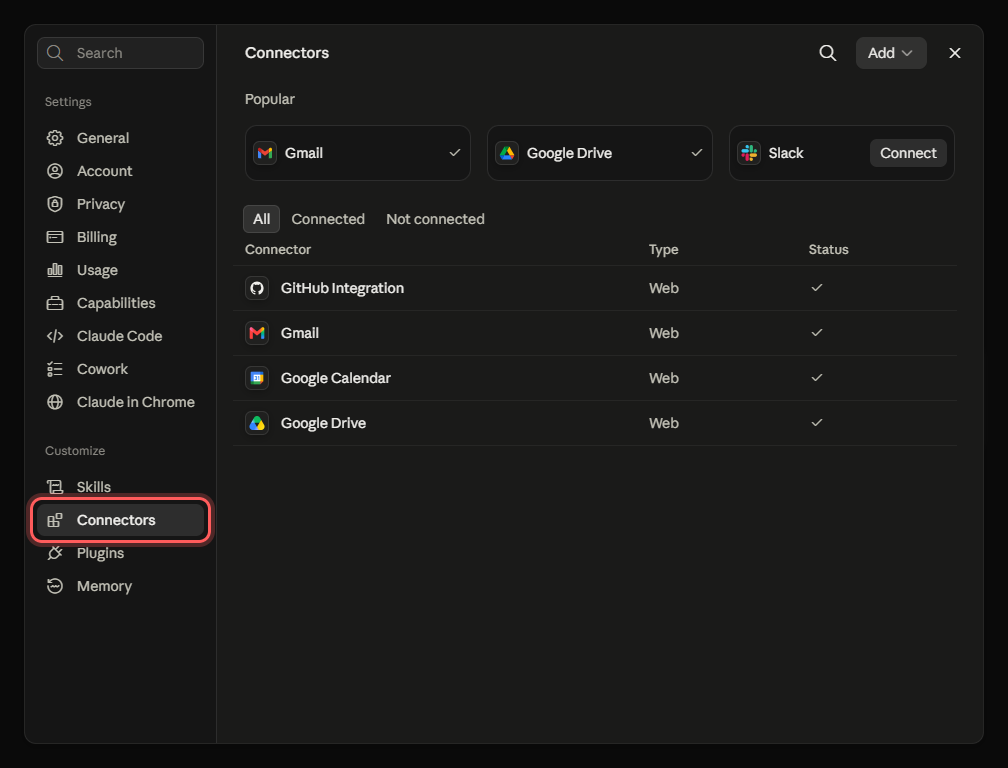
Task: Select Connectors in sidebar
Action: tap(120, 520)
